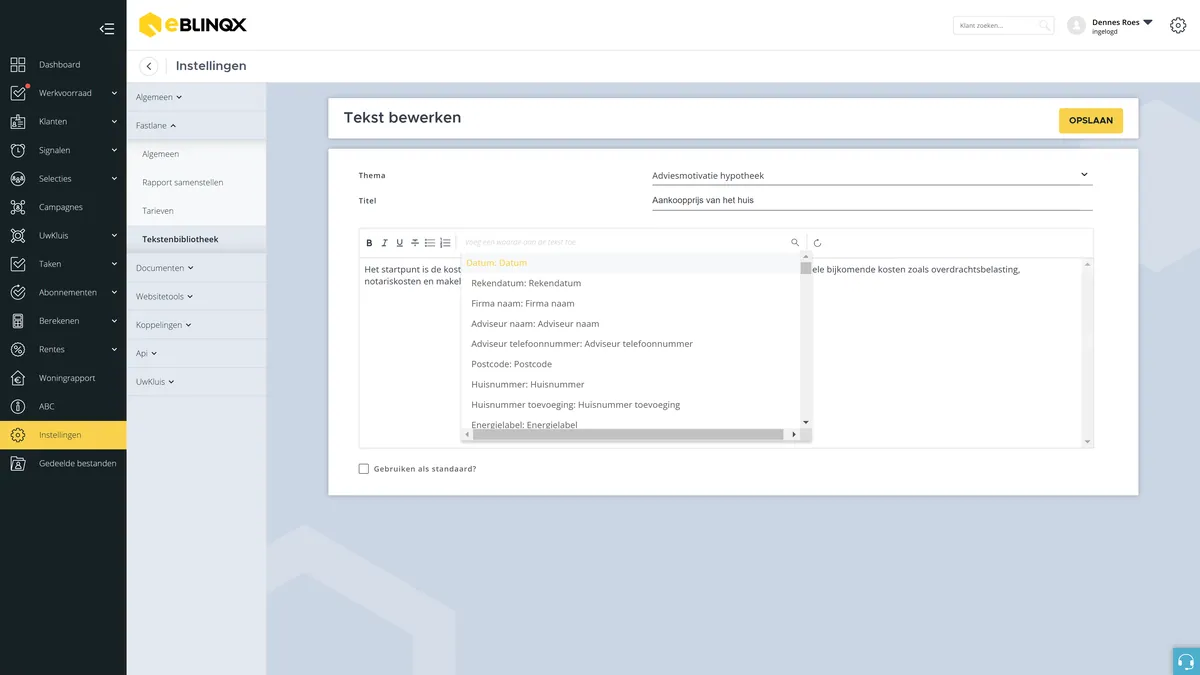The height and width of the screenshot is (675, 1200).
Task: Apply bold formatting in text editor
Action: [x=369, y=243]
